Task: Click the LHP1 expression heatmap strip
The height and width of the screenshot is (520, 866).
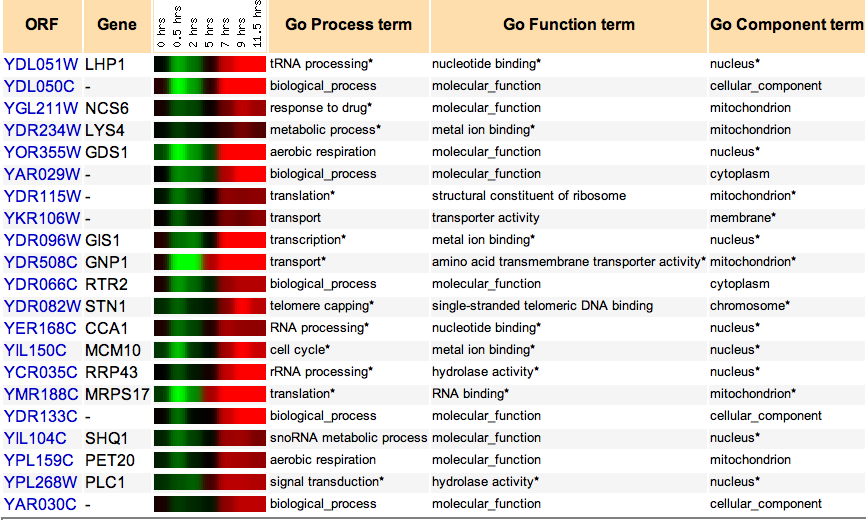Action: click(x=209, y=64)
